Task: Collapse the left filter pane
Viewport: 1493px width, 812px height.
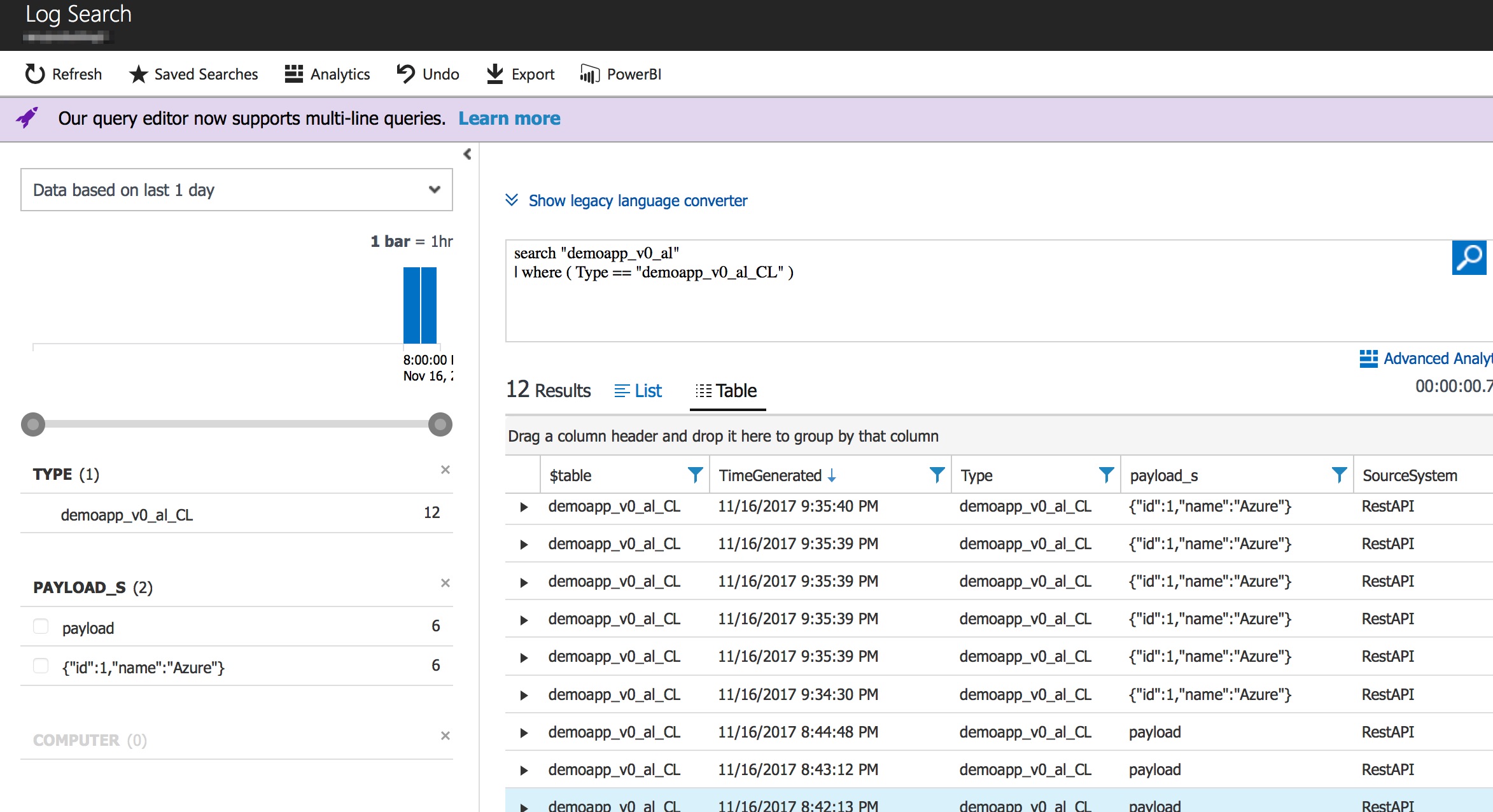Action: pos(467,154)
